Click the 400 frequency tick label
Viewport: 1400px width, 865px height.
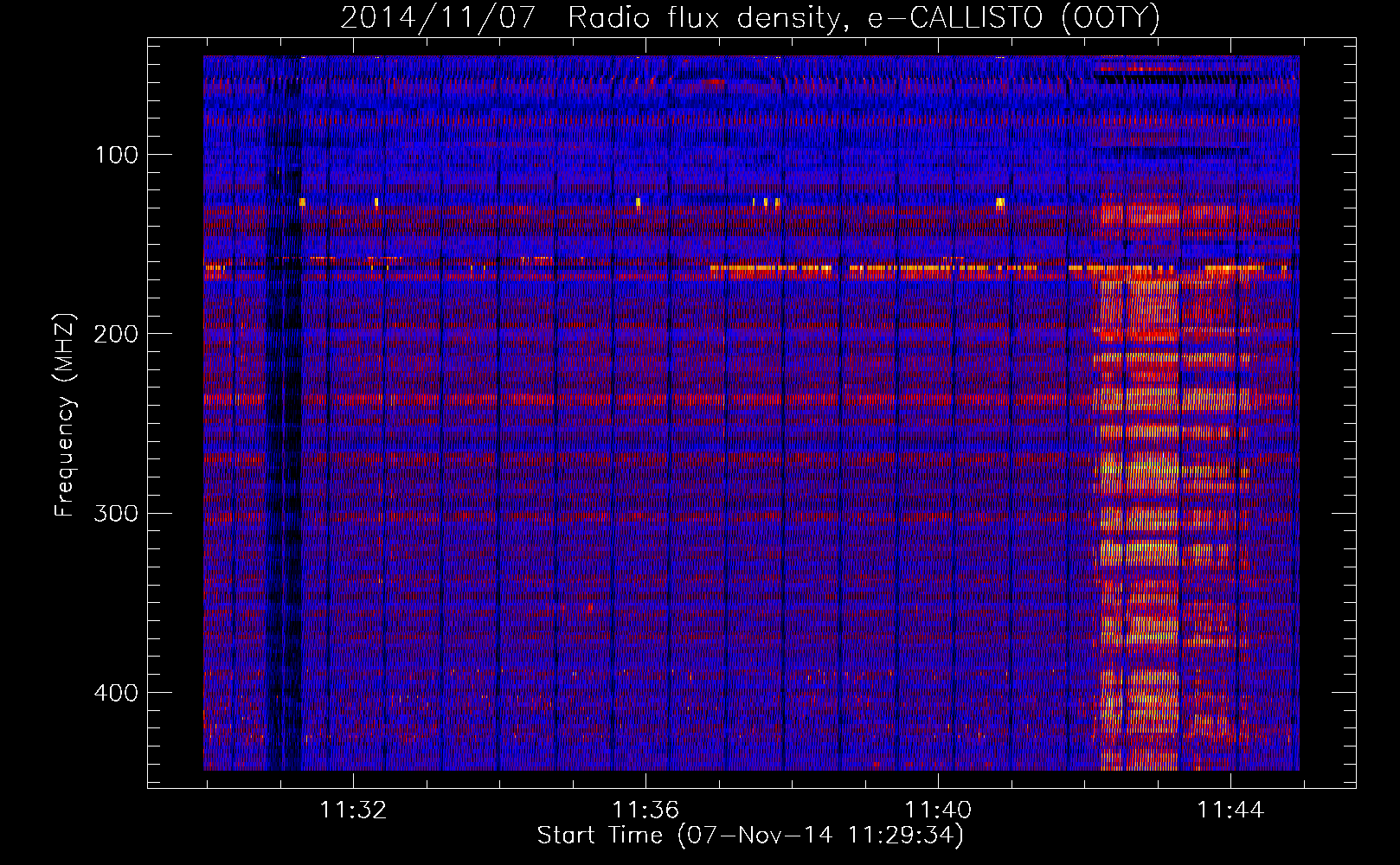(x=117, y=693)
